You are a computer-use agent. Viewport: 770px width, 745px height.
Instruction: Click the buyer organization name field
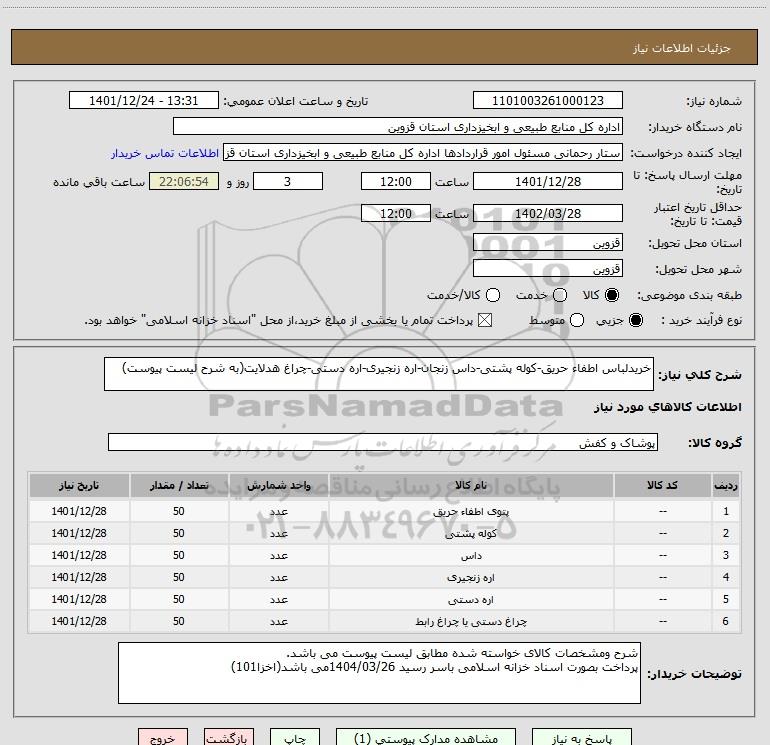[x=398, y=127]
